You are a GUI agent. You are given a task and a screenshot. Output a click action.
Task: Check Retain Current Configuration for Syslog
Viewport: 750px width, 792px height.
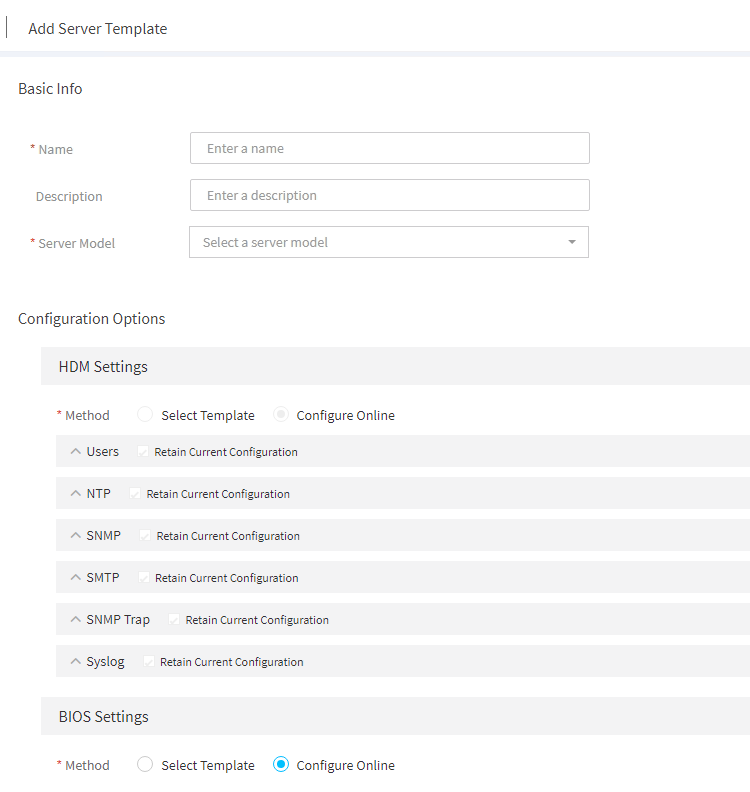pyautogui.click(x=148, y=661)
